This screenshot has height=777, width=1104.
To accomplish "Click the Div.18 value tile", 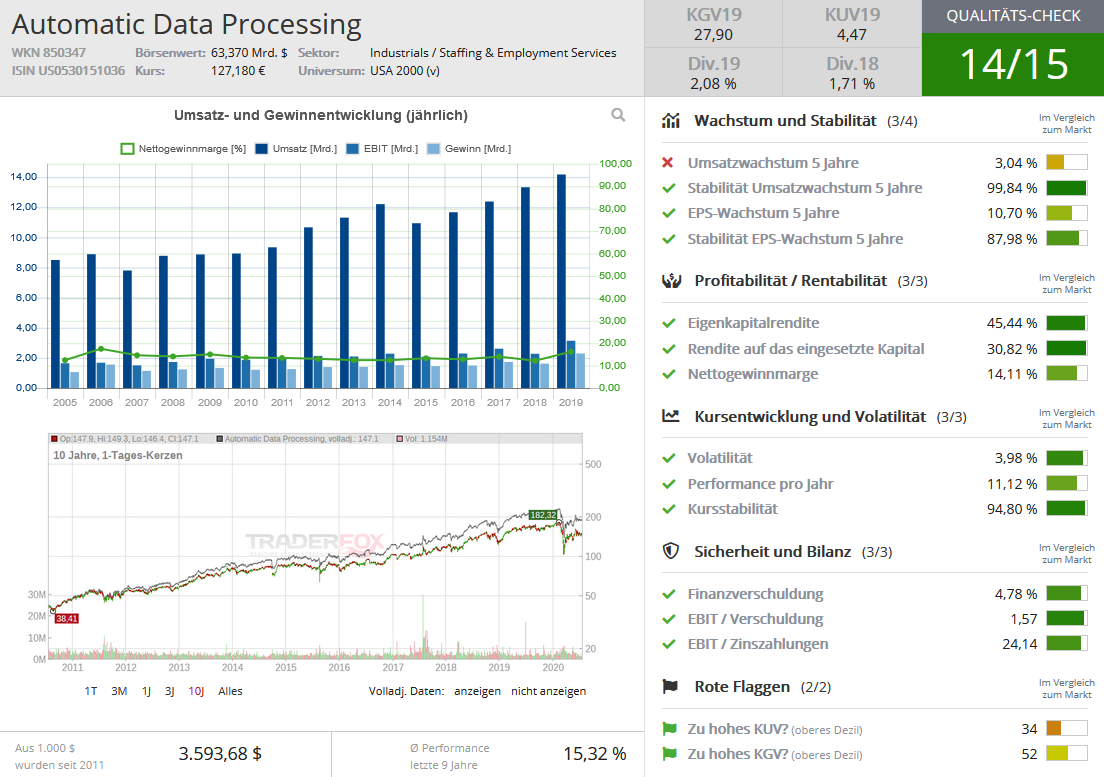I will tap(852, 73).
